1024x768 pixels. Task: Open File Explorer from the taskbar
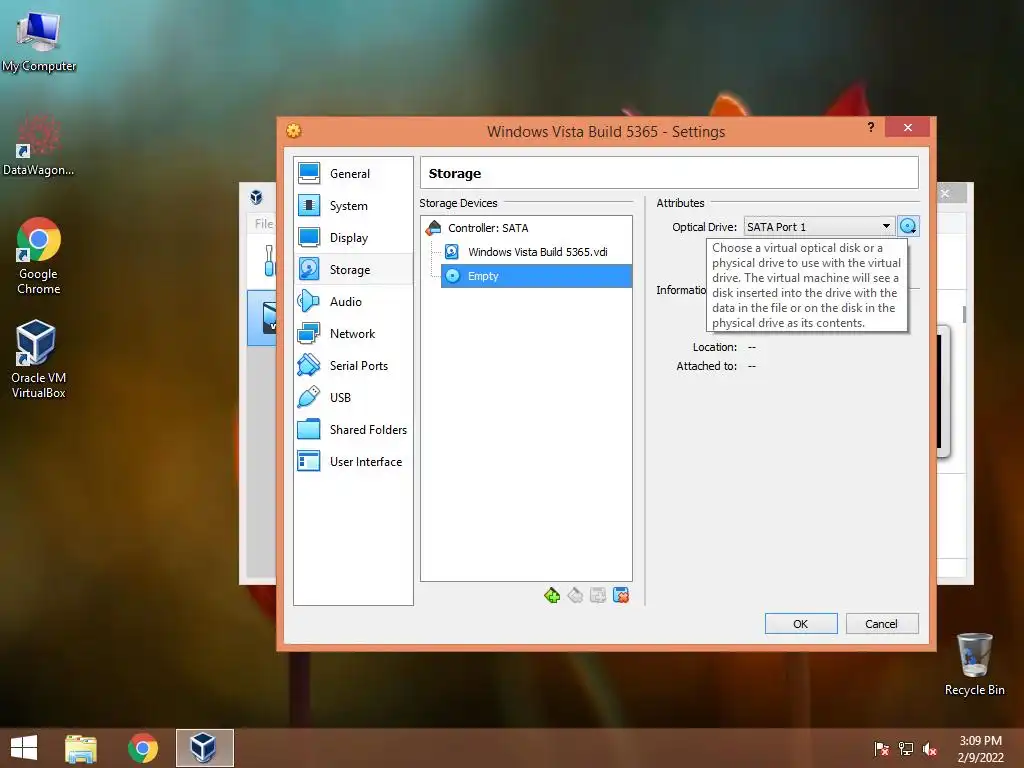(x=81, y=748)
